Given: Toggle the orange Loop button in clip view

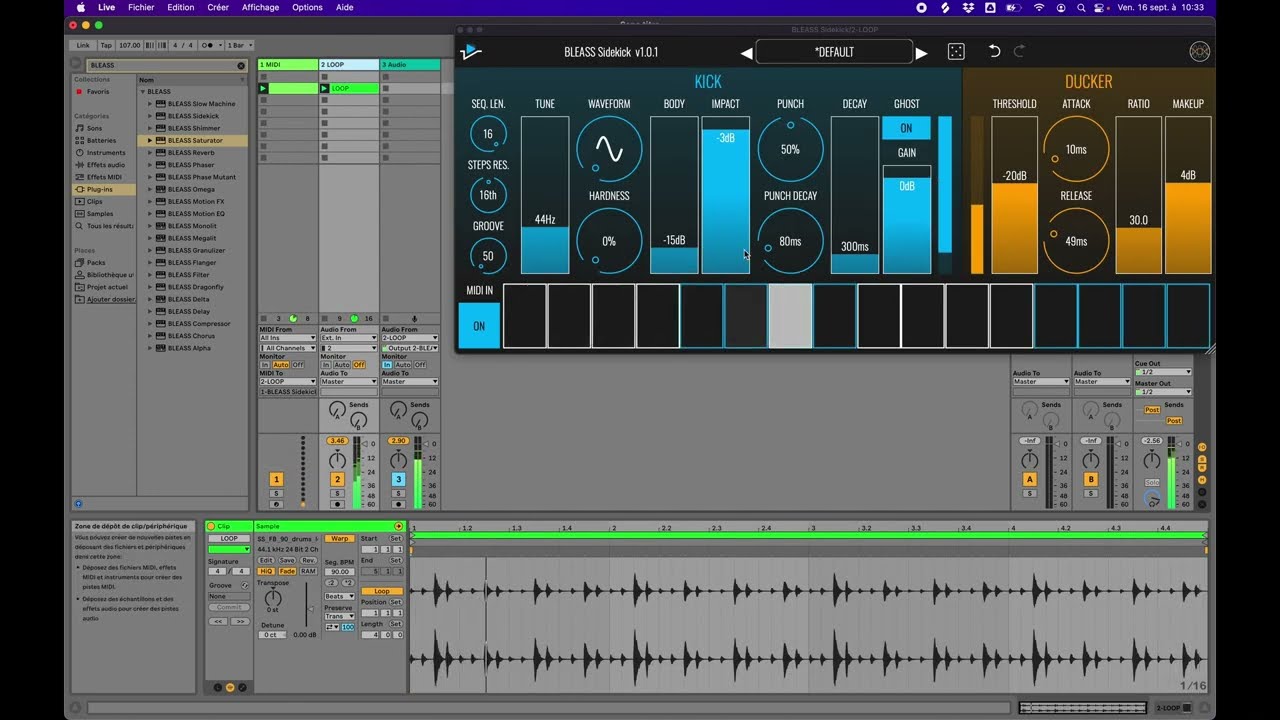Looking at the screenshot, I should pyautogui.click(x=381, y=591).
